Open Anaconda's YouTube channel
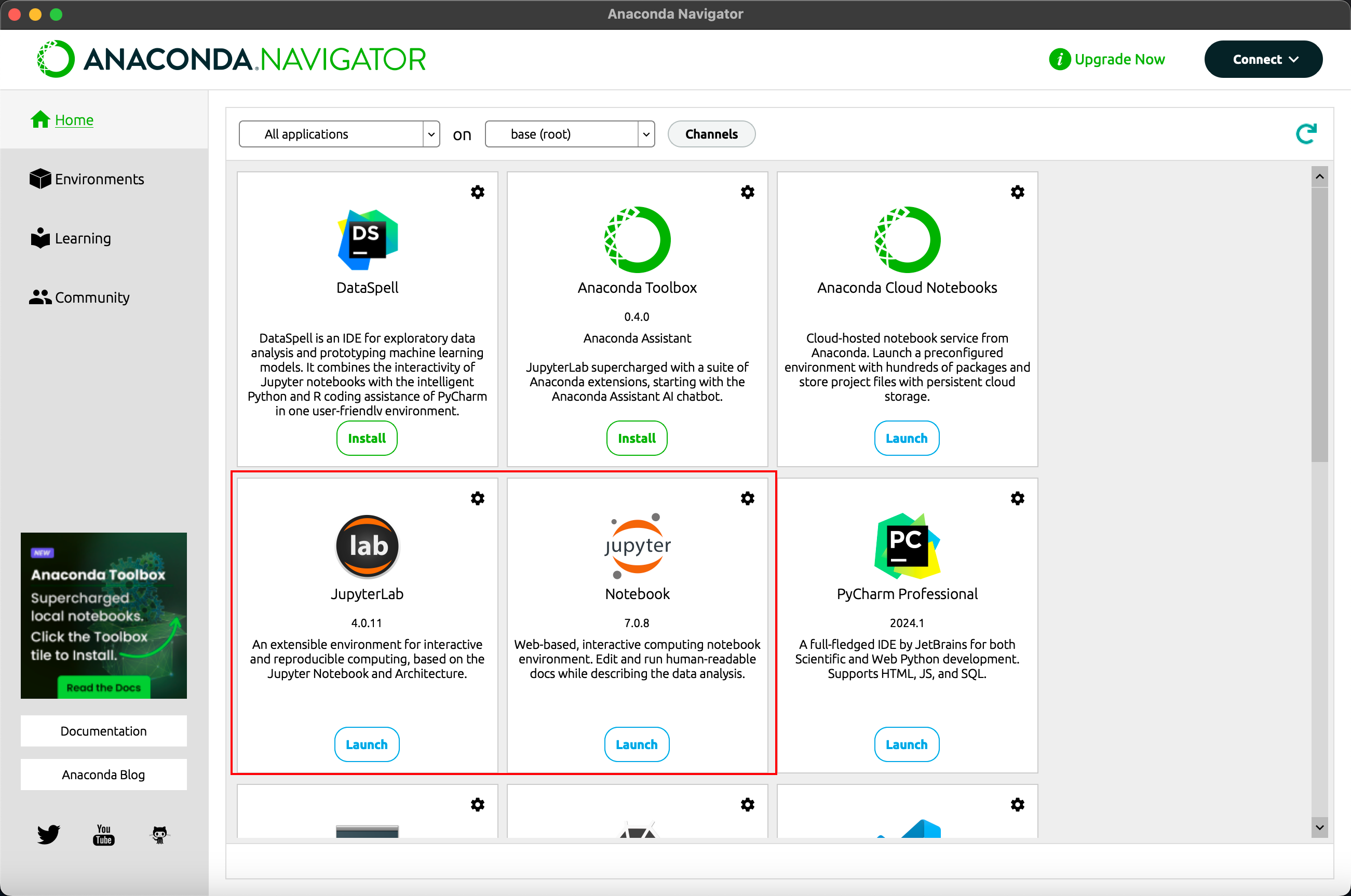Viewport: 1351px width, 896px height. 103,834
